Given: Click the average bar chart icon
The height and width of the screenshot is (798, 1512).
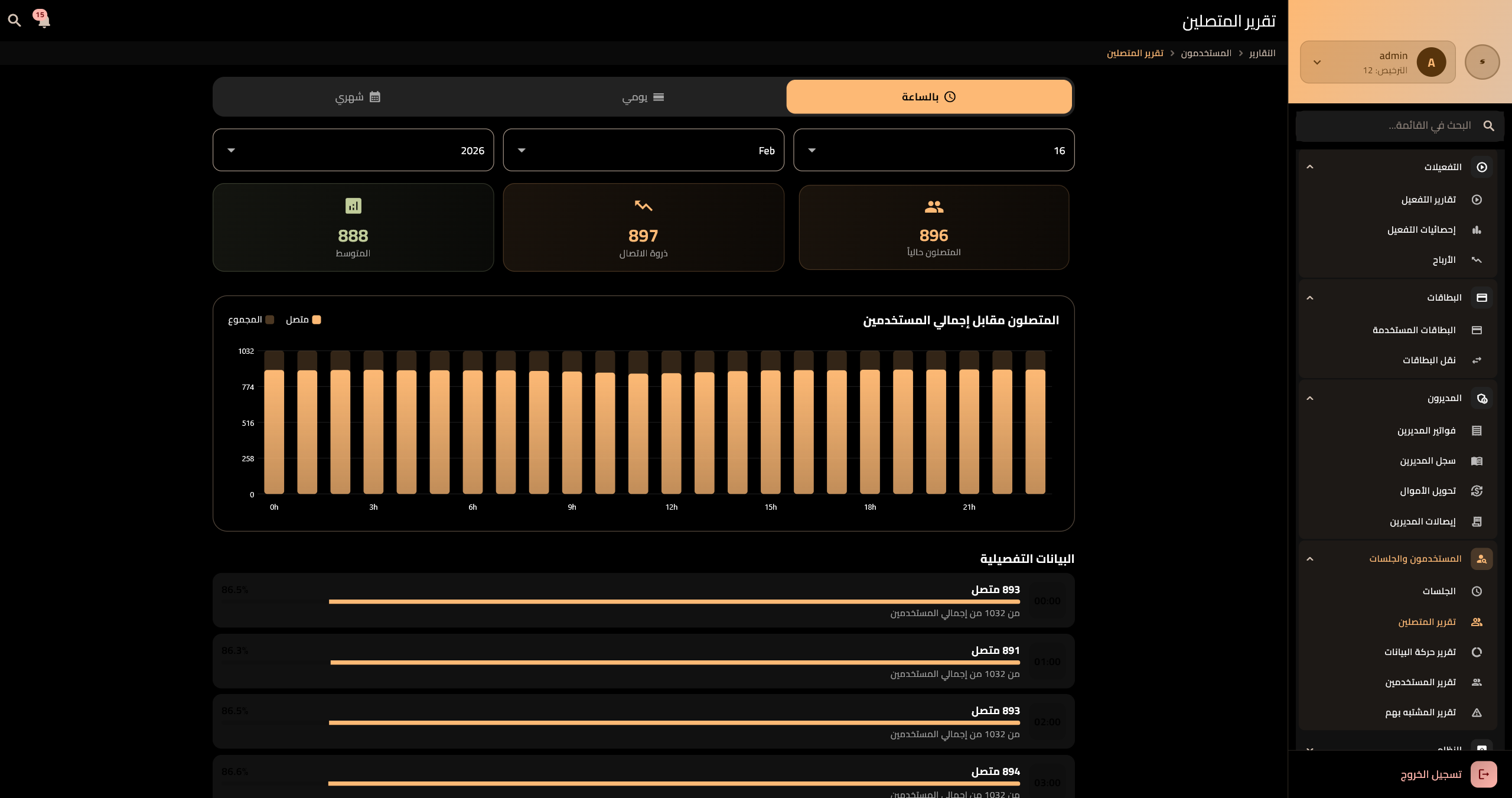Looking at the screenshot, I should point(353,206).
